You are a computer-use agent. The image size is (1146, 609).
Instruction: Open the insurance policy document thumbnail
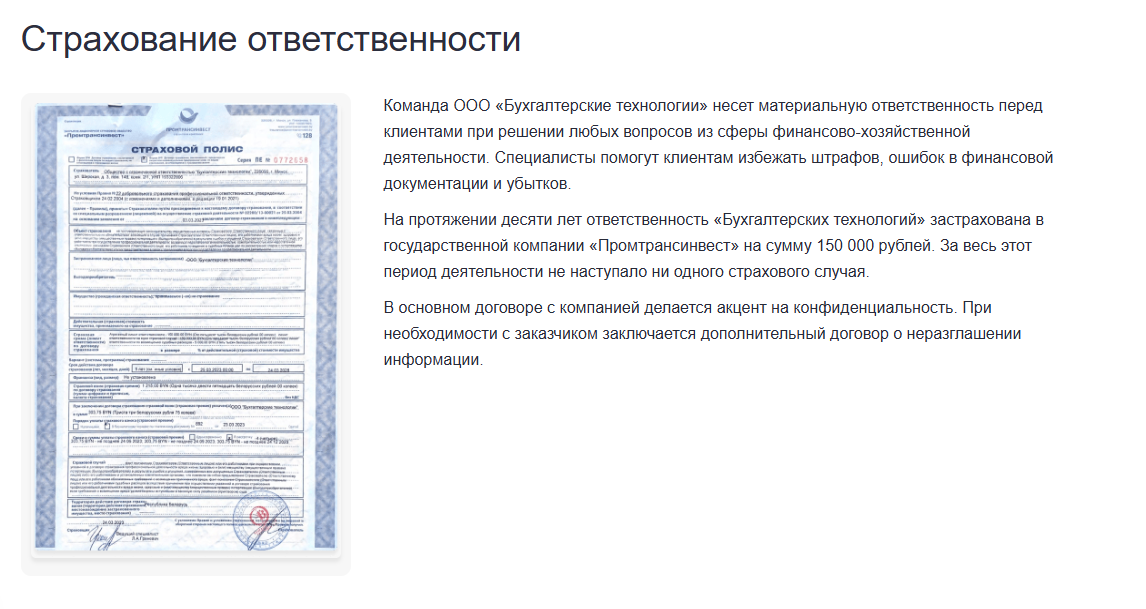click(x=186, y=327)
